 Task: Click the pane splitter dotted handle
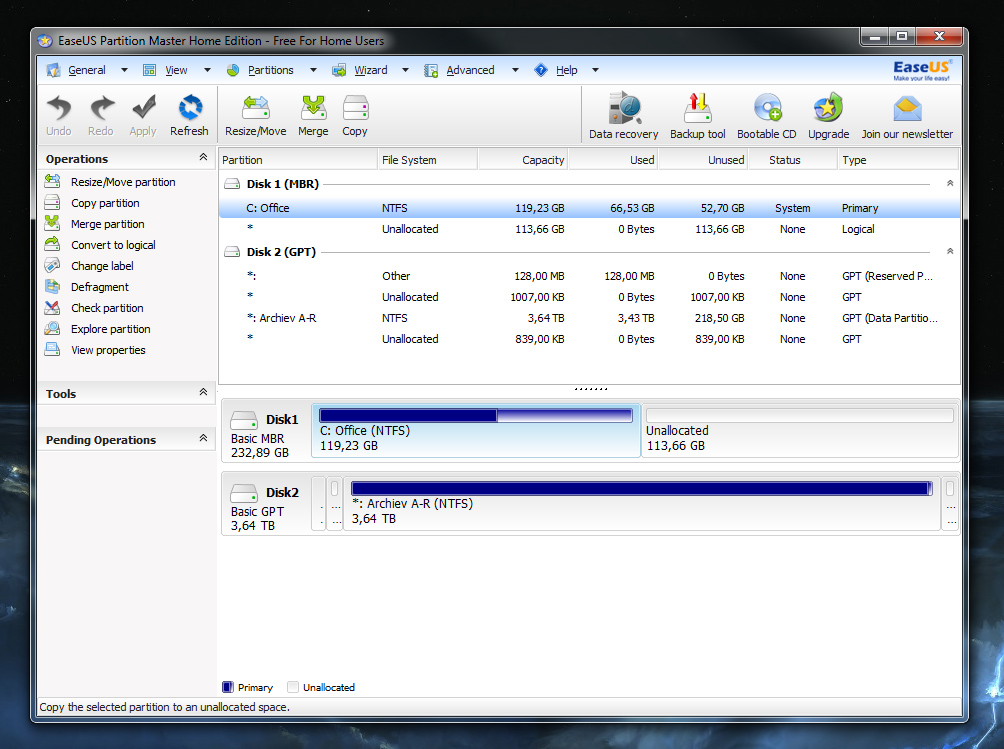click(591, 389)
